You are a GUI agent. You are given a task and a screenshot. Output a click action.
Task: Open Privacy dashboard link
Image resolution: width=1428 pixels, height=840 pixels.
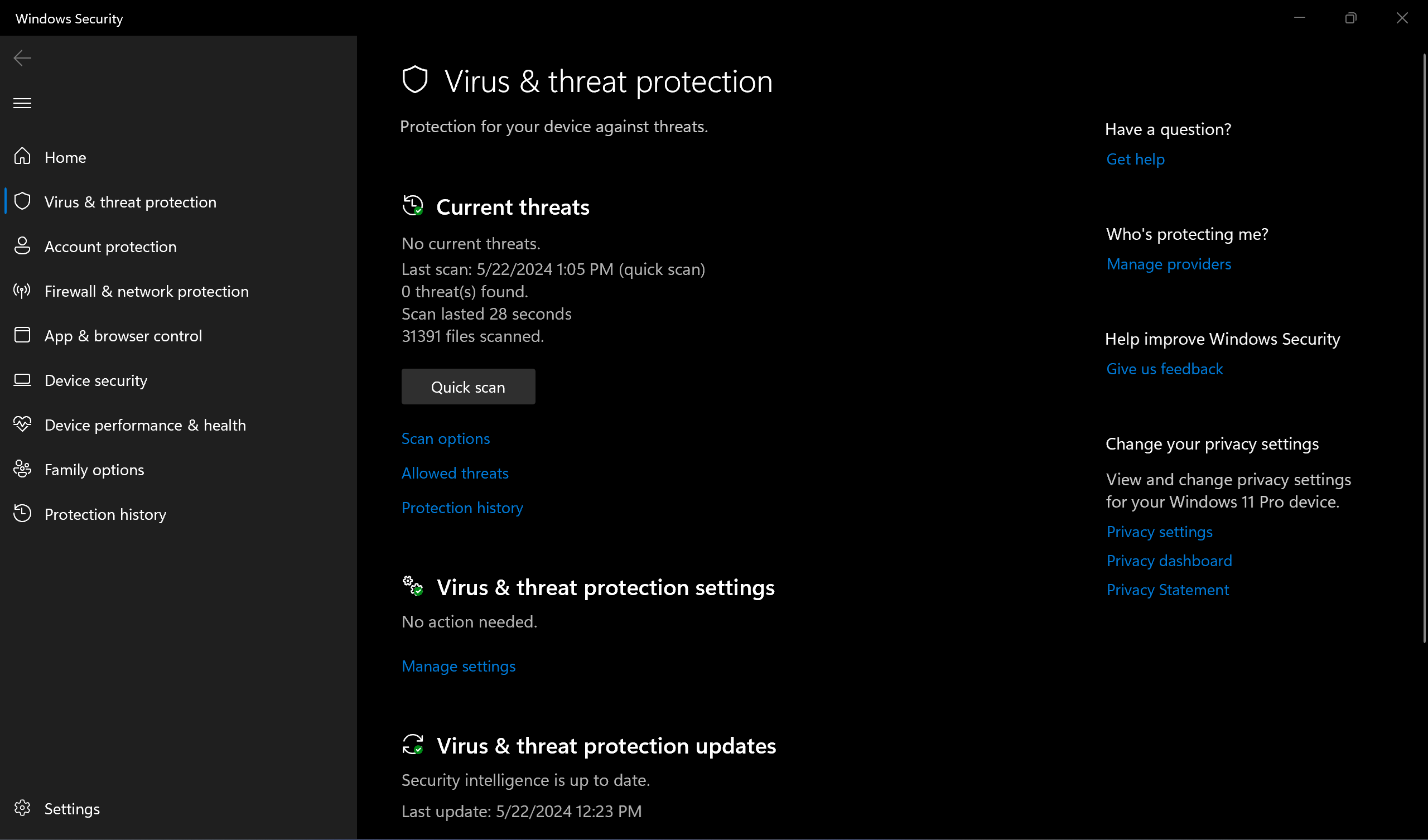pyautogui.click(x=1169, y=561)
